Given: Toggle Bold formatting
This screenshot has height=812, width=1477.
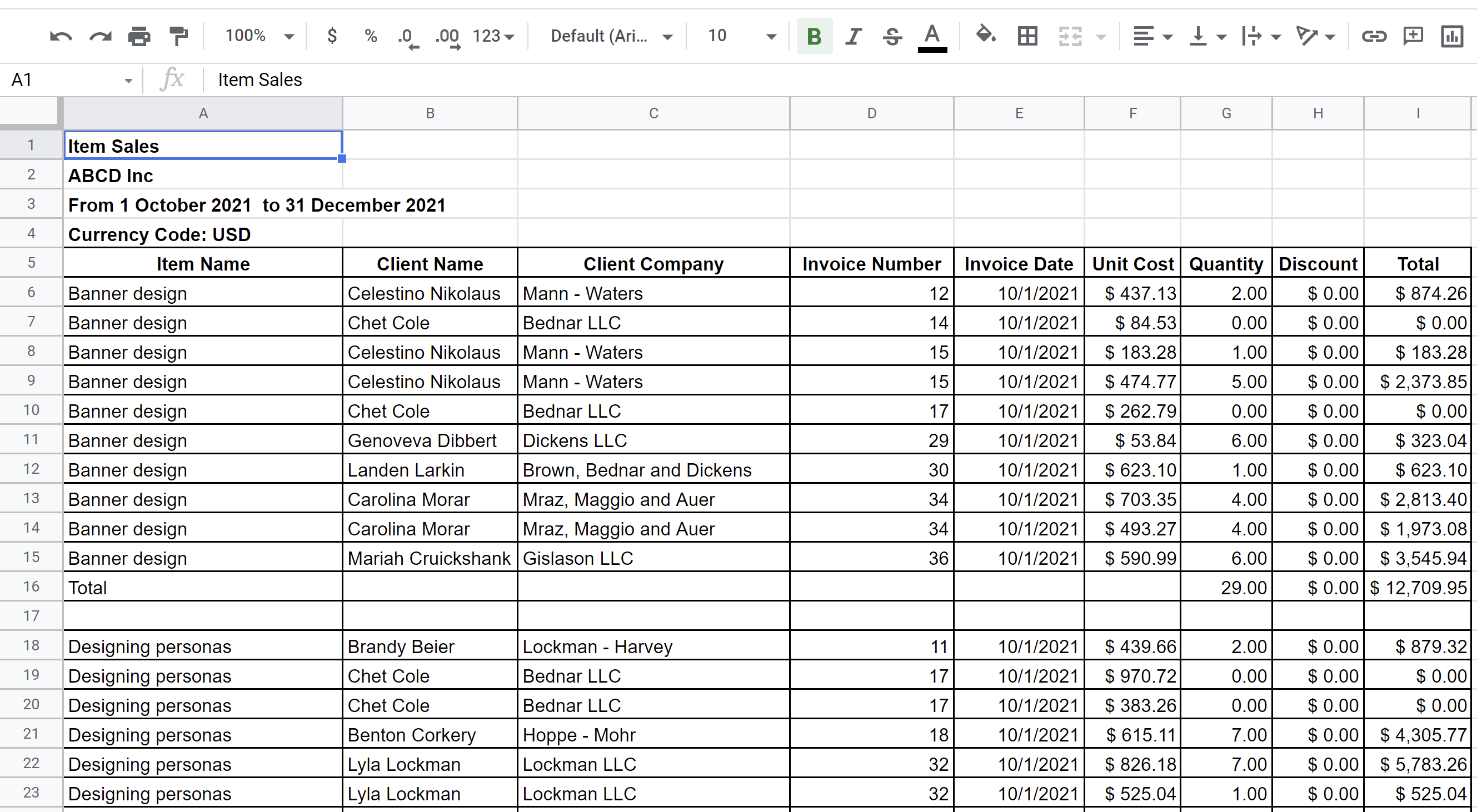Looking at the screenshot, I should pos(814,37).
